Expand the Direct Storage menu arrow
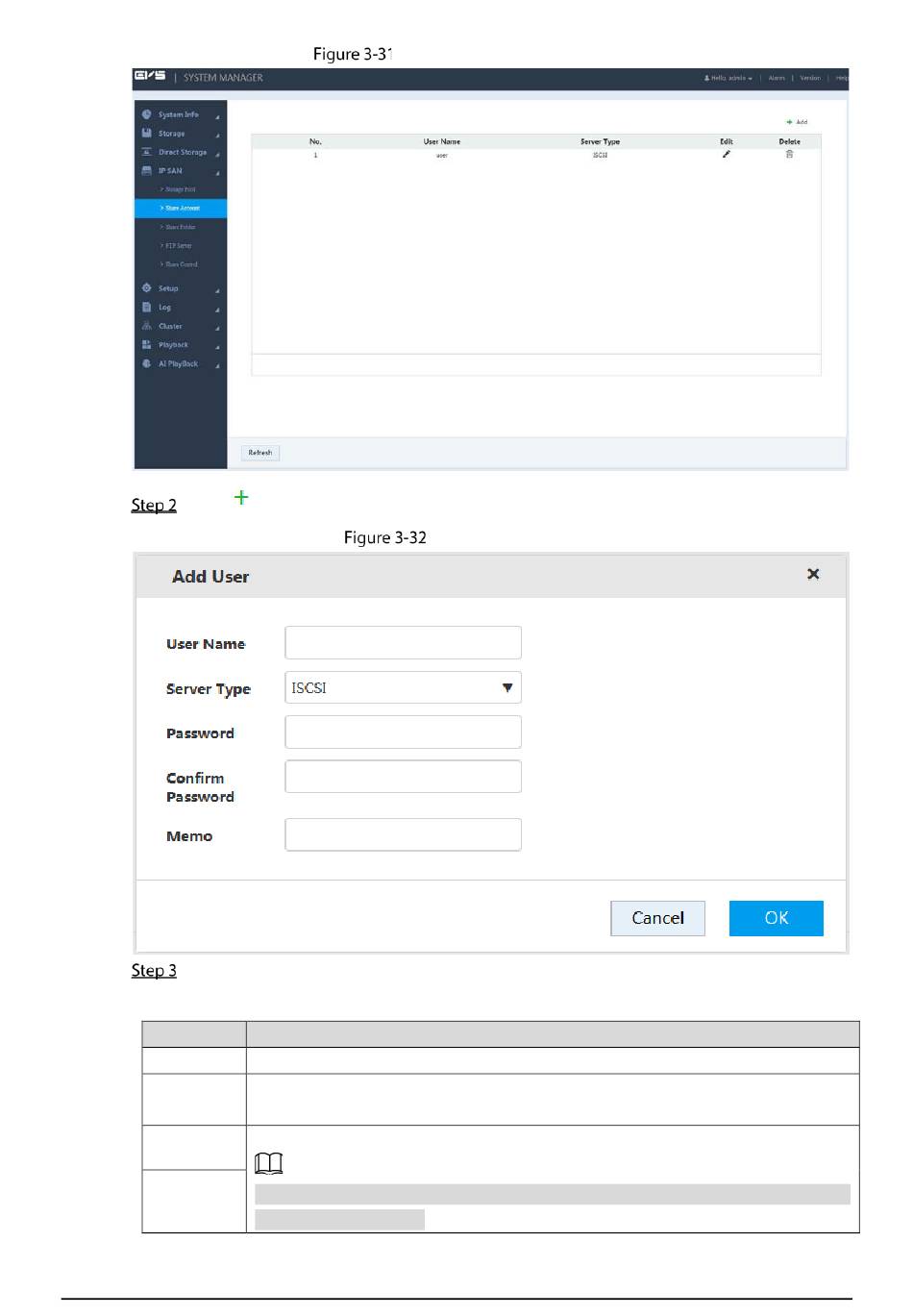 point(217,155)
